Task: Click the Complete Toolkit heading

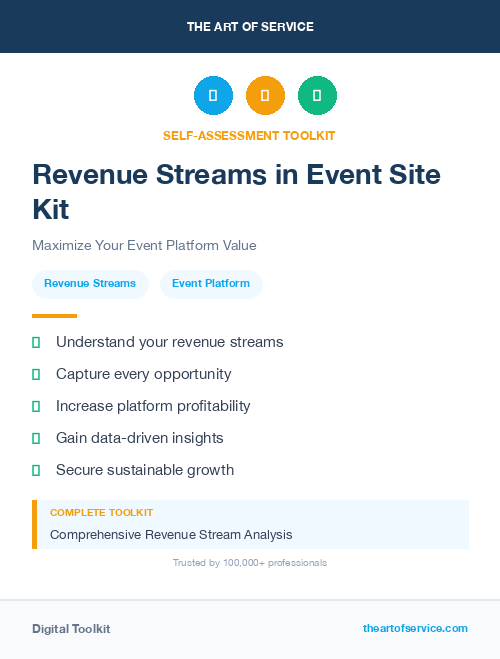Action: [x=101, y=513]
